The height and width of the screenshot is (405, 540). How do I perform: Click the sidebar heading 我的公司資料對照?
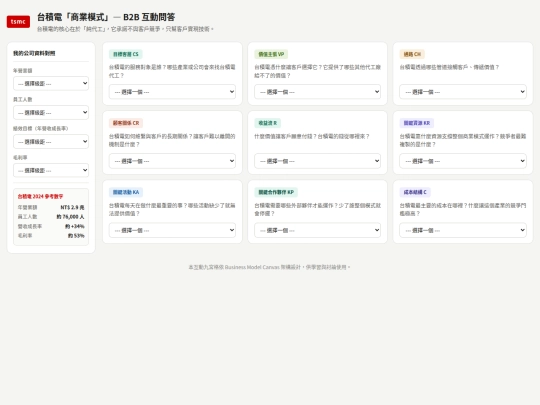34,53
